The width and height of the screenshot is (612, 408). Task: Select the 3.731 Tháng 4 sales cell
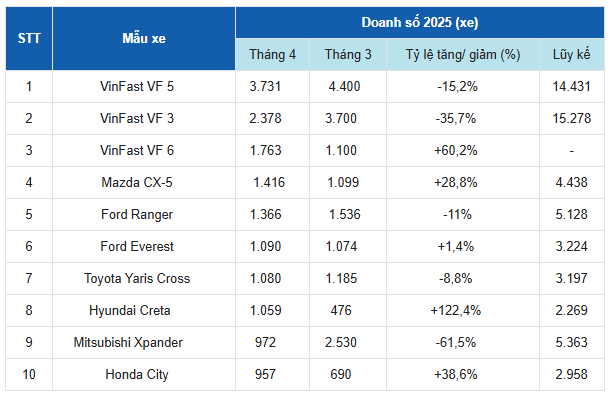(x=272, y=86)
